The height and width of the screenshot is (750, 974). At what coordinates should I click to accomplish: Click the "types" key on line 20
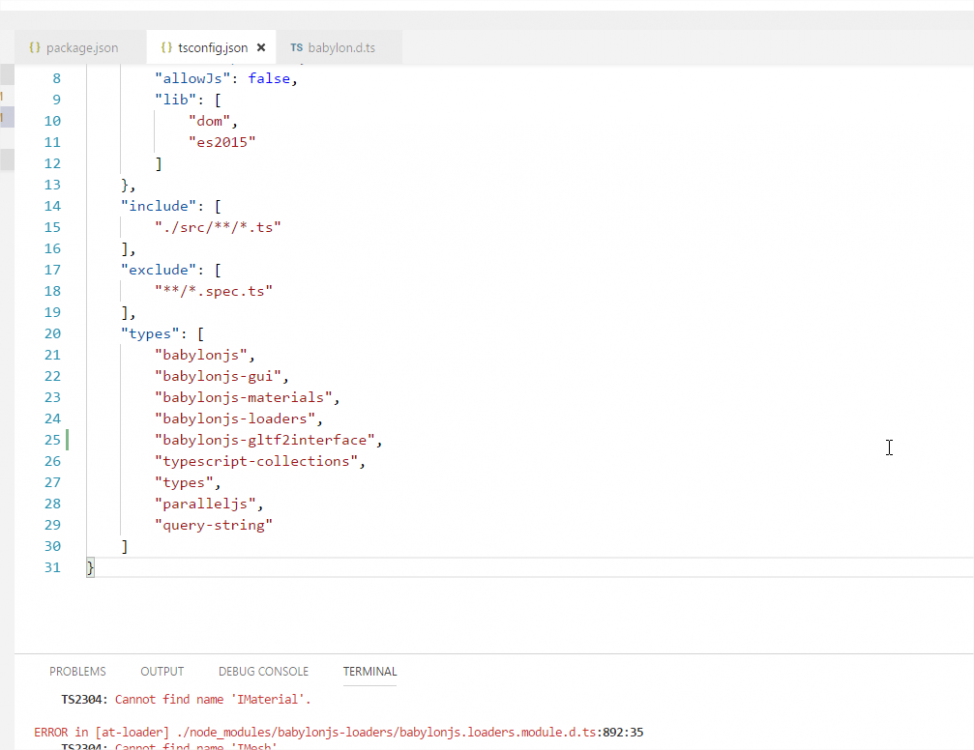150,334
